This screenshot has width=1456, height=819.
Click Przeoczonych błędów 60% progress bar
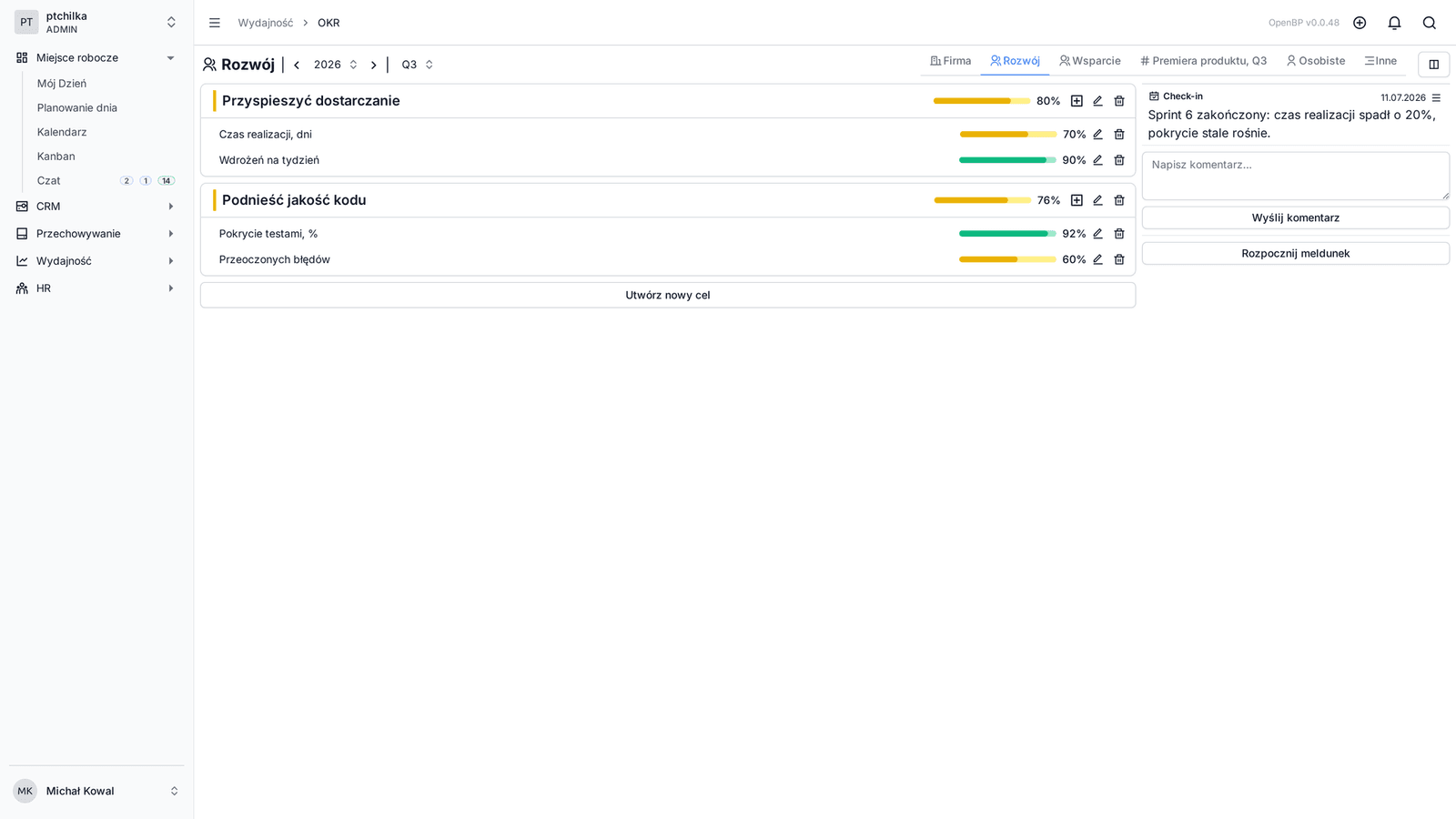pos(1007,259)
